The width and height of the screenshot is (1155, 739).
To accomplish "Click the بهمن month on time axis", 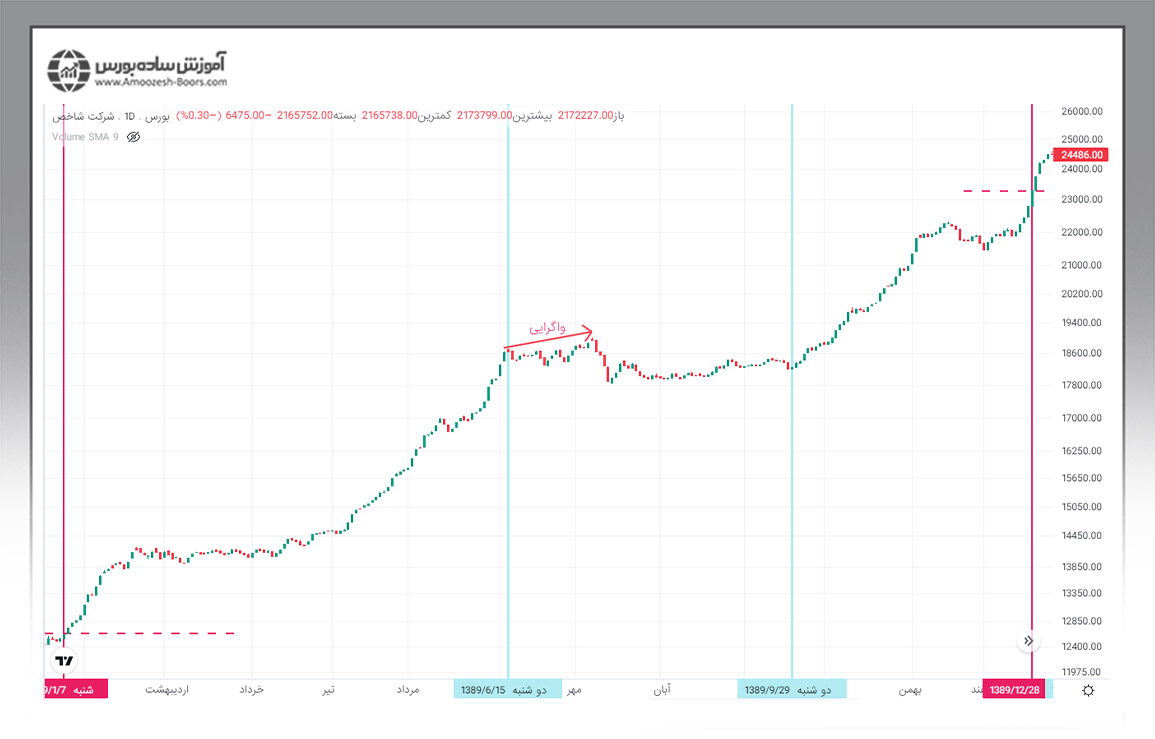I will click(909, 690).
